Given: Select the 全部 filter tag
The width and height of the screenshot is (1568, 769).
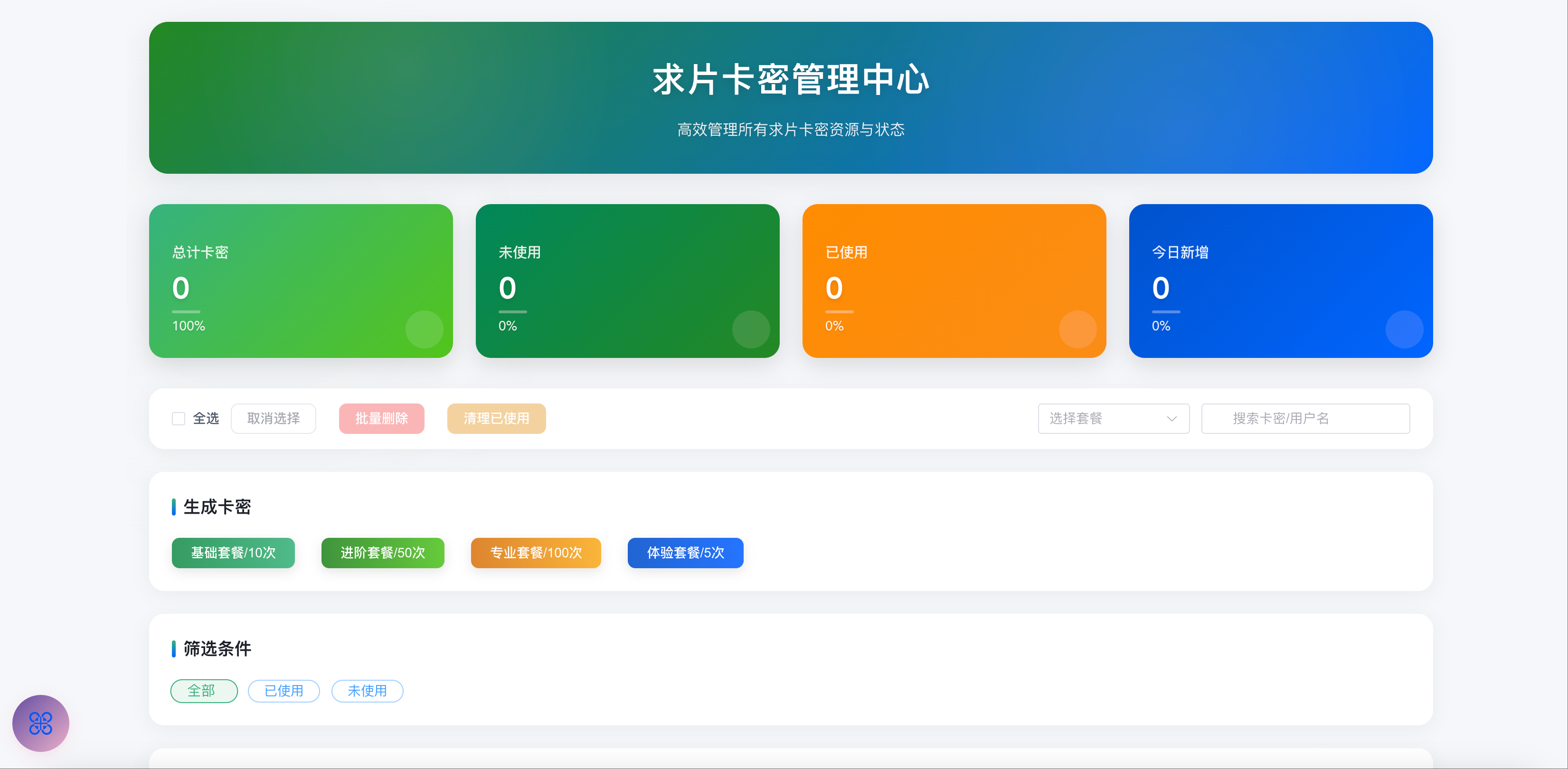Looking at the screenshot, I should pyautogui.click(x=203, y=691).
